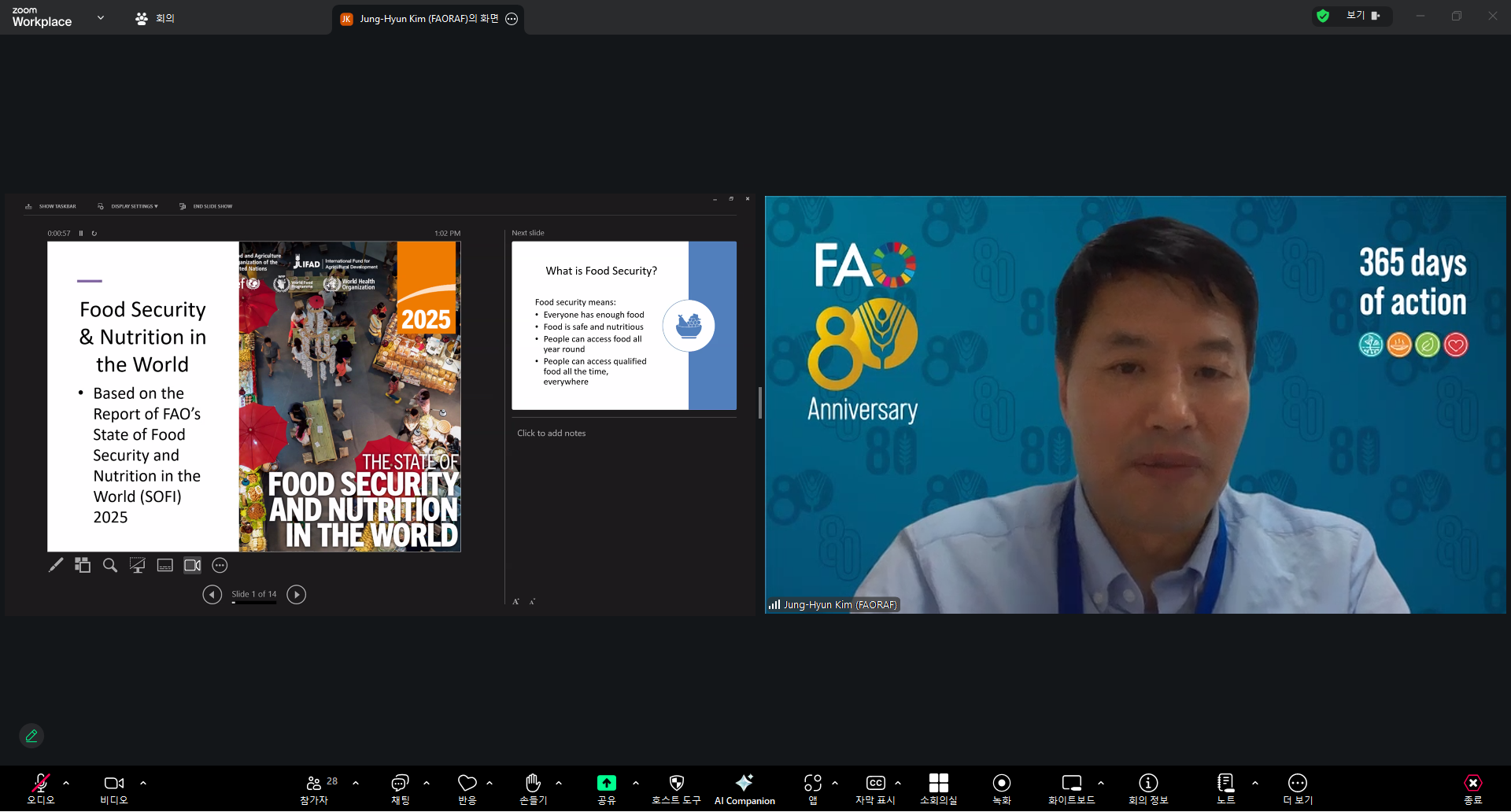
Task: Toggle the video camera button
Action: 114,788
